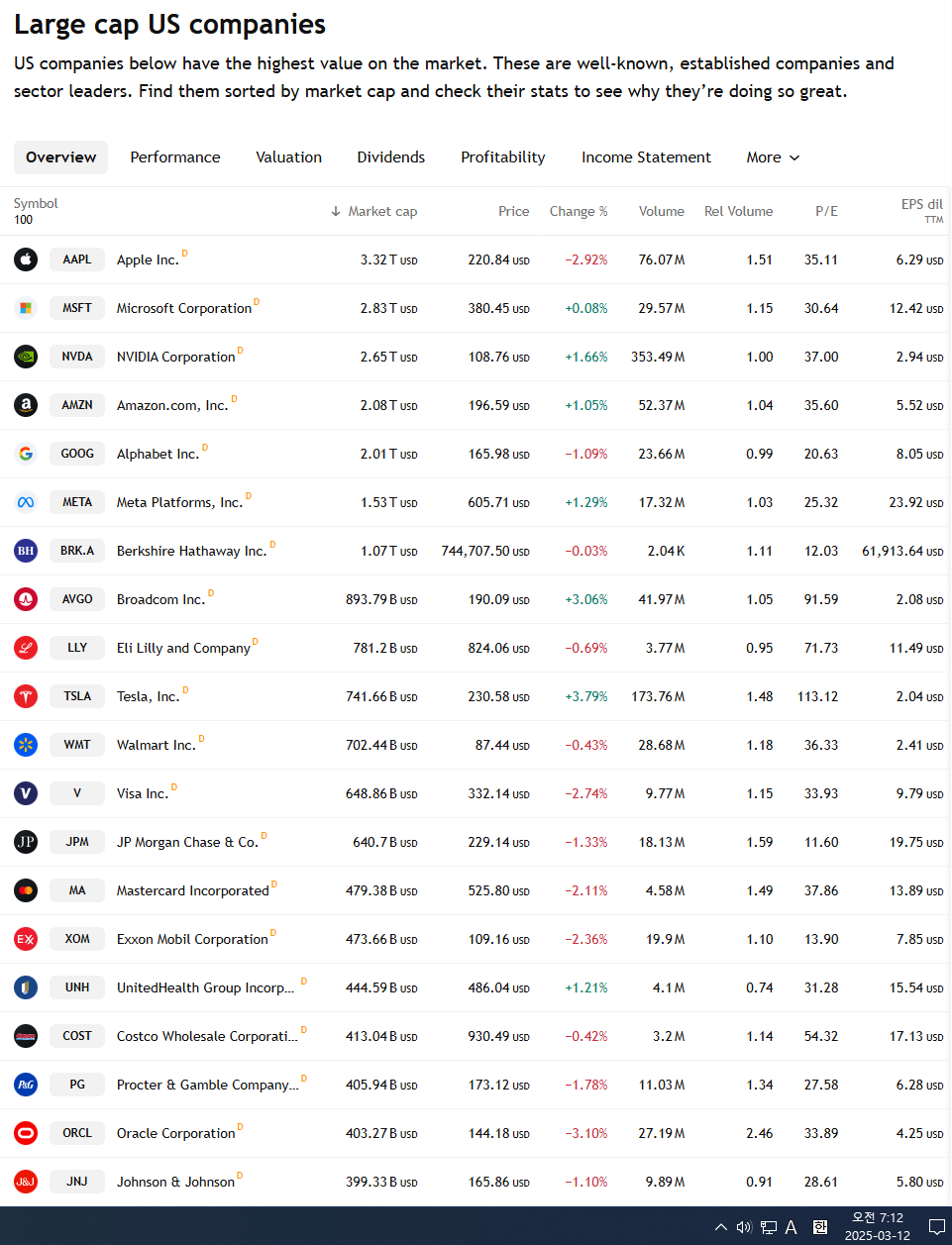
Task: Open the ORCL ticker symbol
Action: [x=77, y=1133]
